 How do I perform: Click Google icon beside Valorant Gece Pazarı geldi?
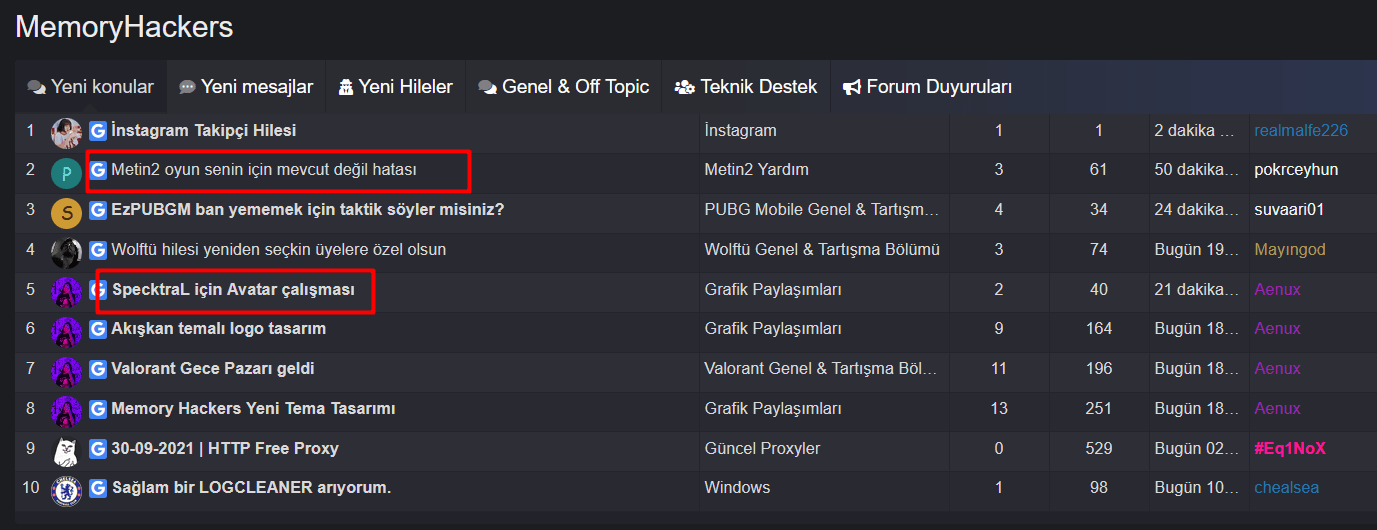click(98, 370)
